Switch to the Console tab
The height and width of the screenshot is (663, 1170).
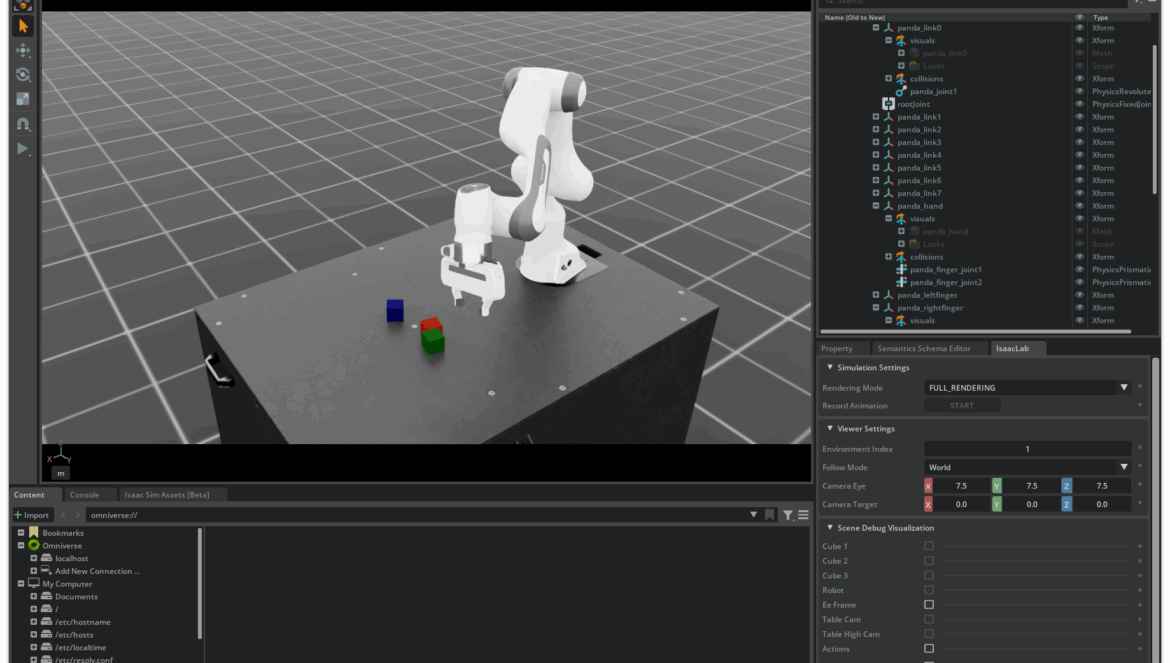tap(84, 495)
